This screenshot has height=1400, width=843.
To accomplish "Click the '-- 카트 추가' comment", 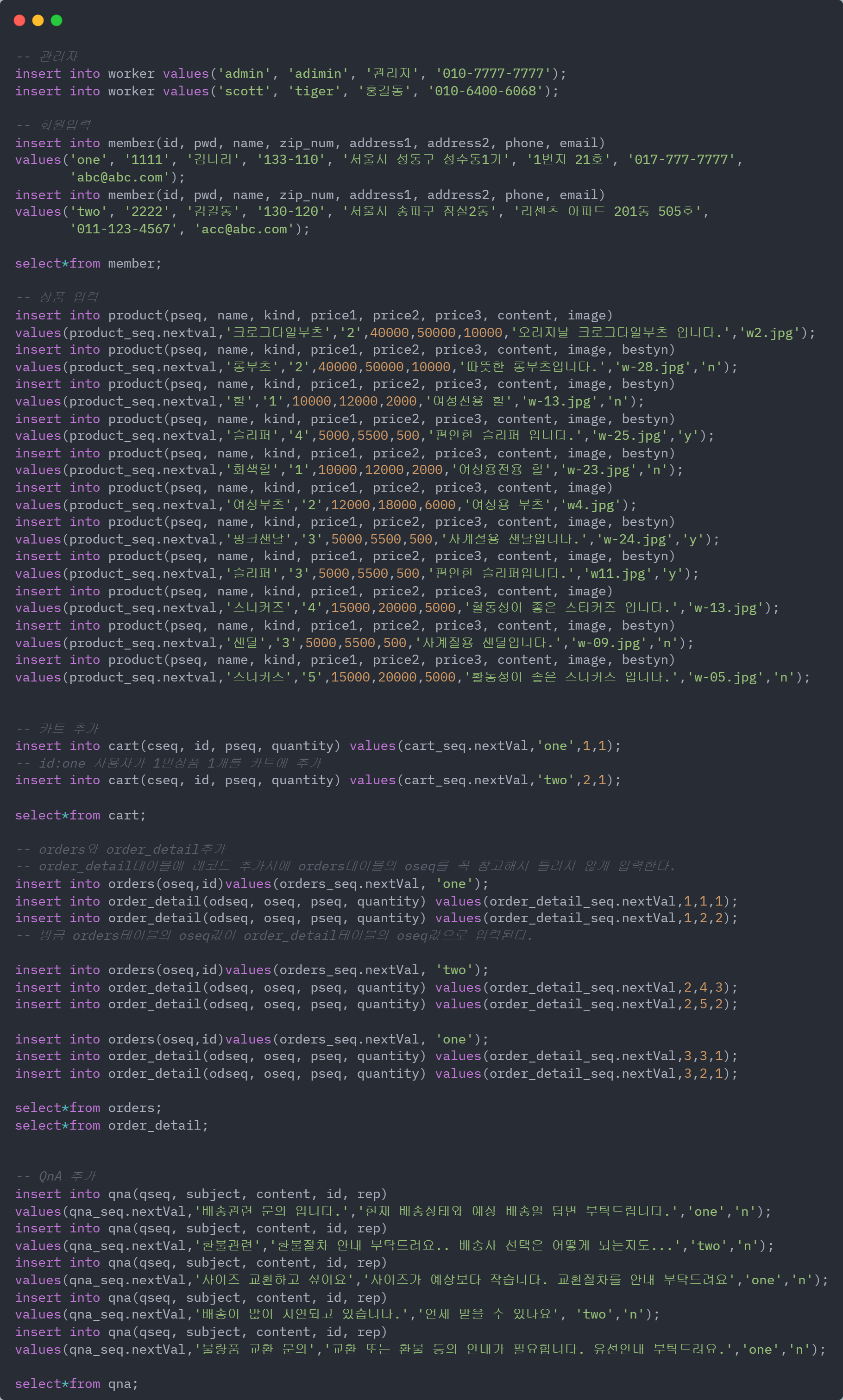I will point(57,728).
